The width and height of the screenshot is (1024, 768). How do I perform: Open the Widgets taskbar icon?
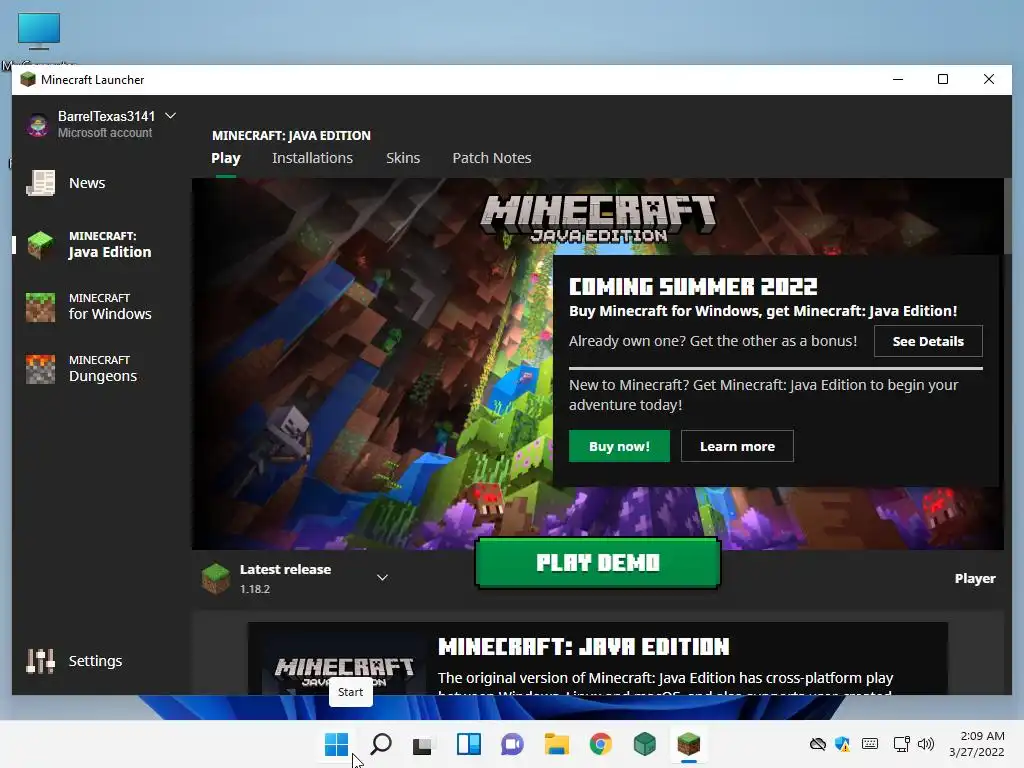coord(469,744)
